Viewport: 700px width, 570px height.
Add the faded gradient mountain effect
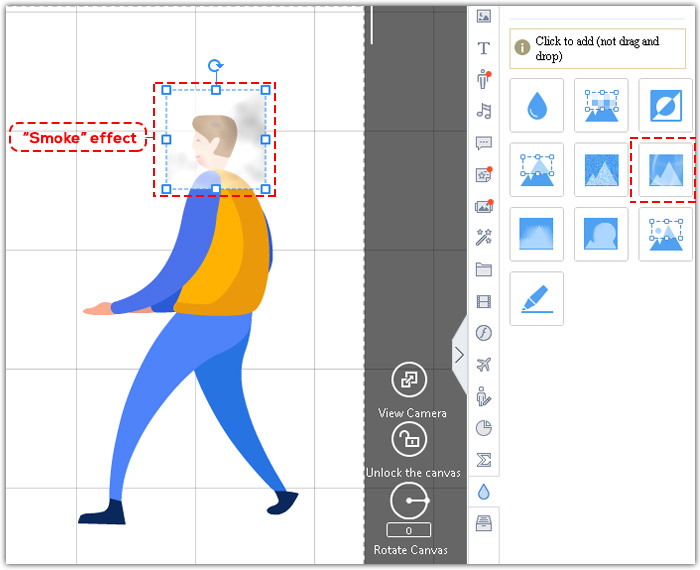tap(537, 234)
